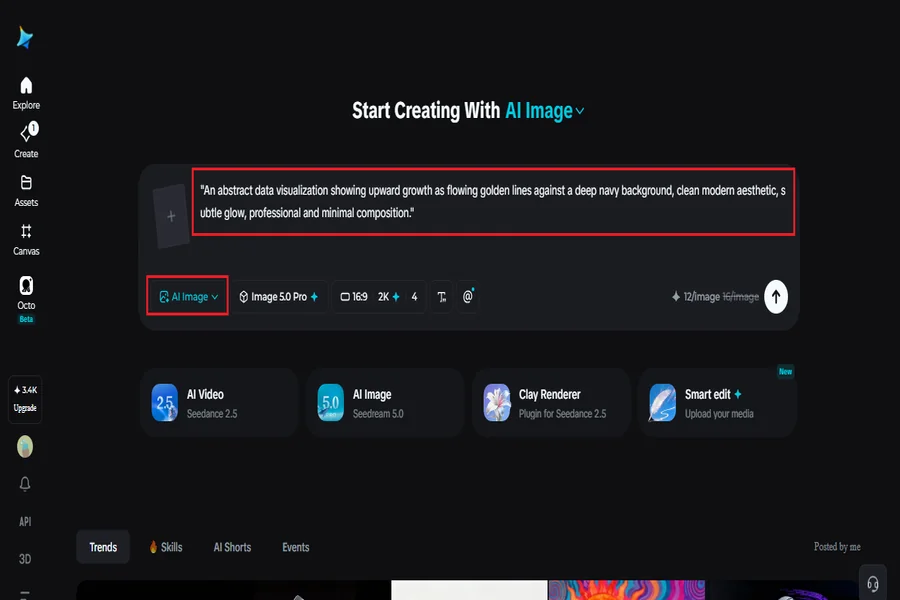
Task: Open the Assets library
Action: tap(26, 191)
